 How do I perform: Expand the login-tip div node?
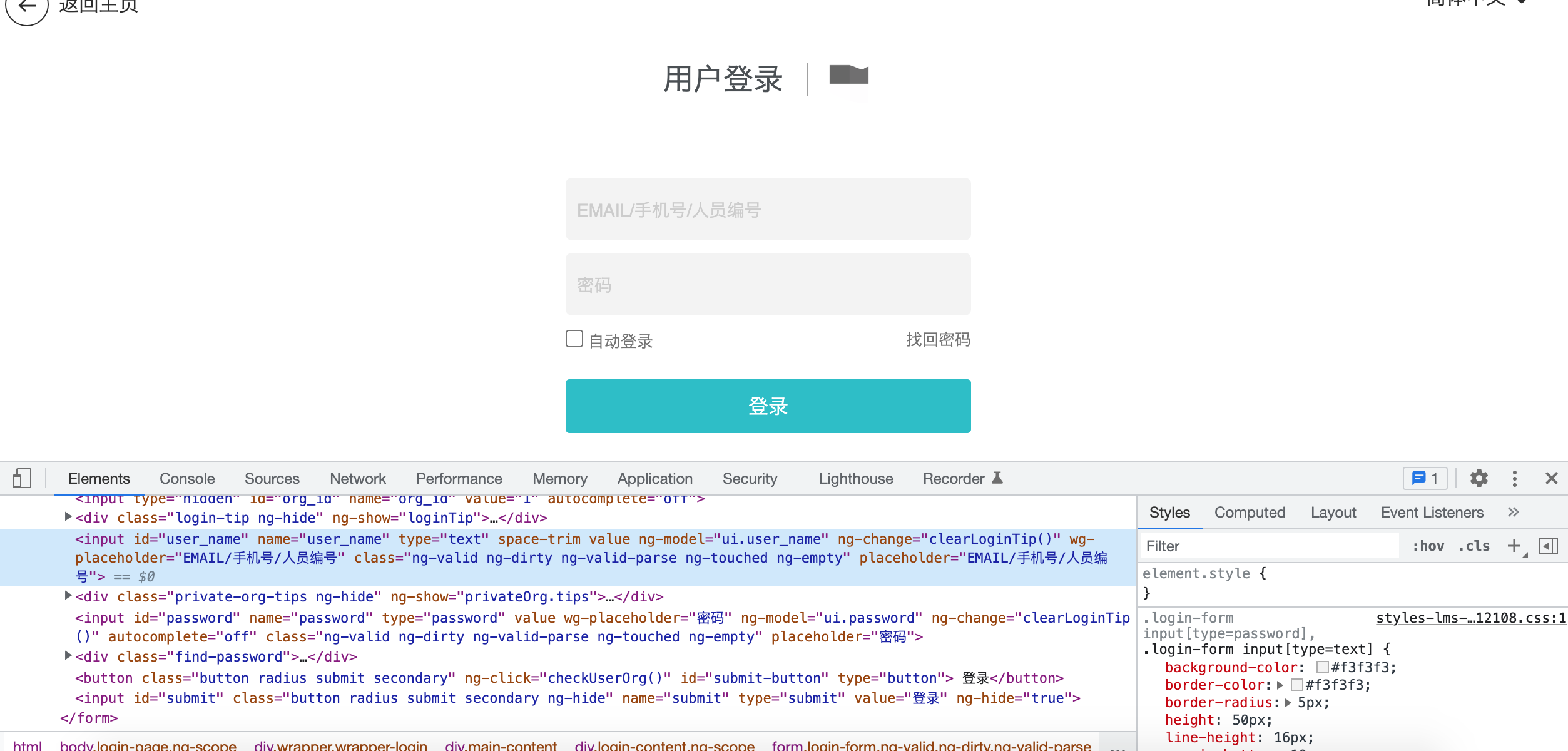tap(68, 517)
